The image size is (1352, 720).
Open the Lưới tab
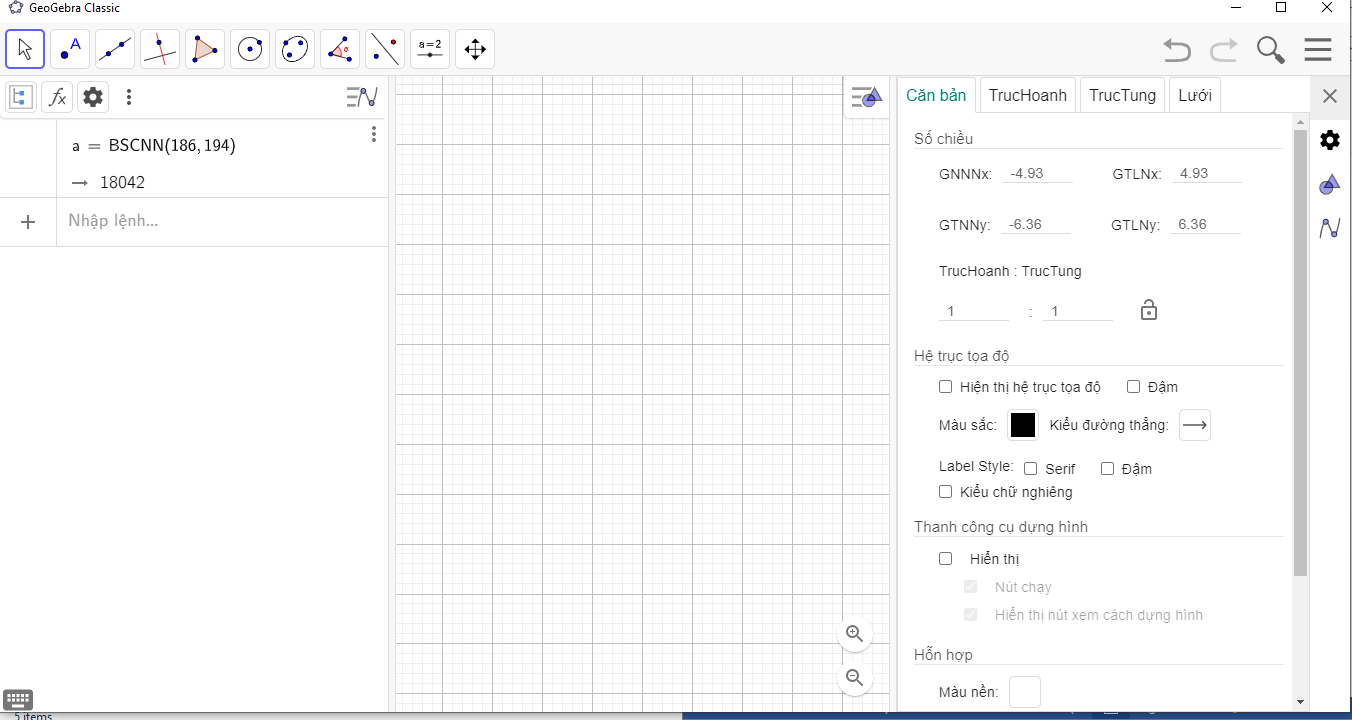tap(1194, 96)
